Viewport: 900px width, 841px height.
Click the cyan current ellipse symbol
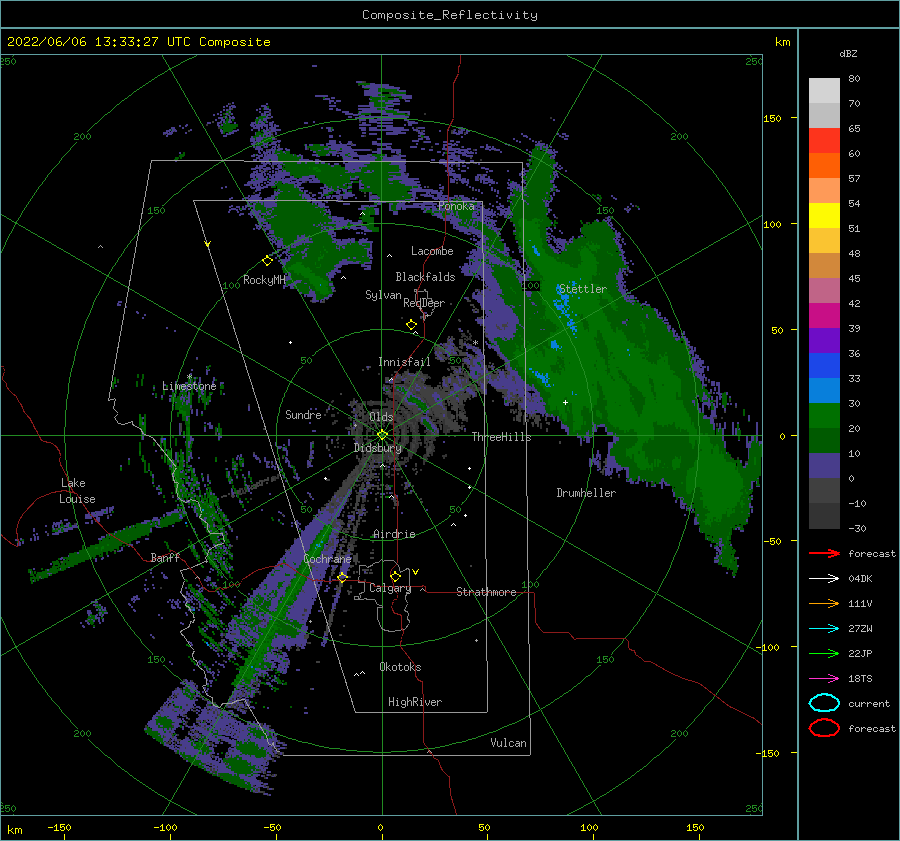tap(824, 703)
